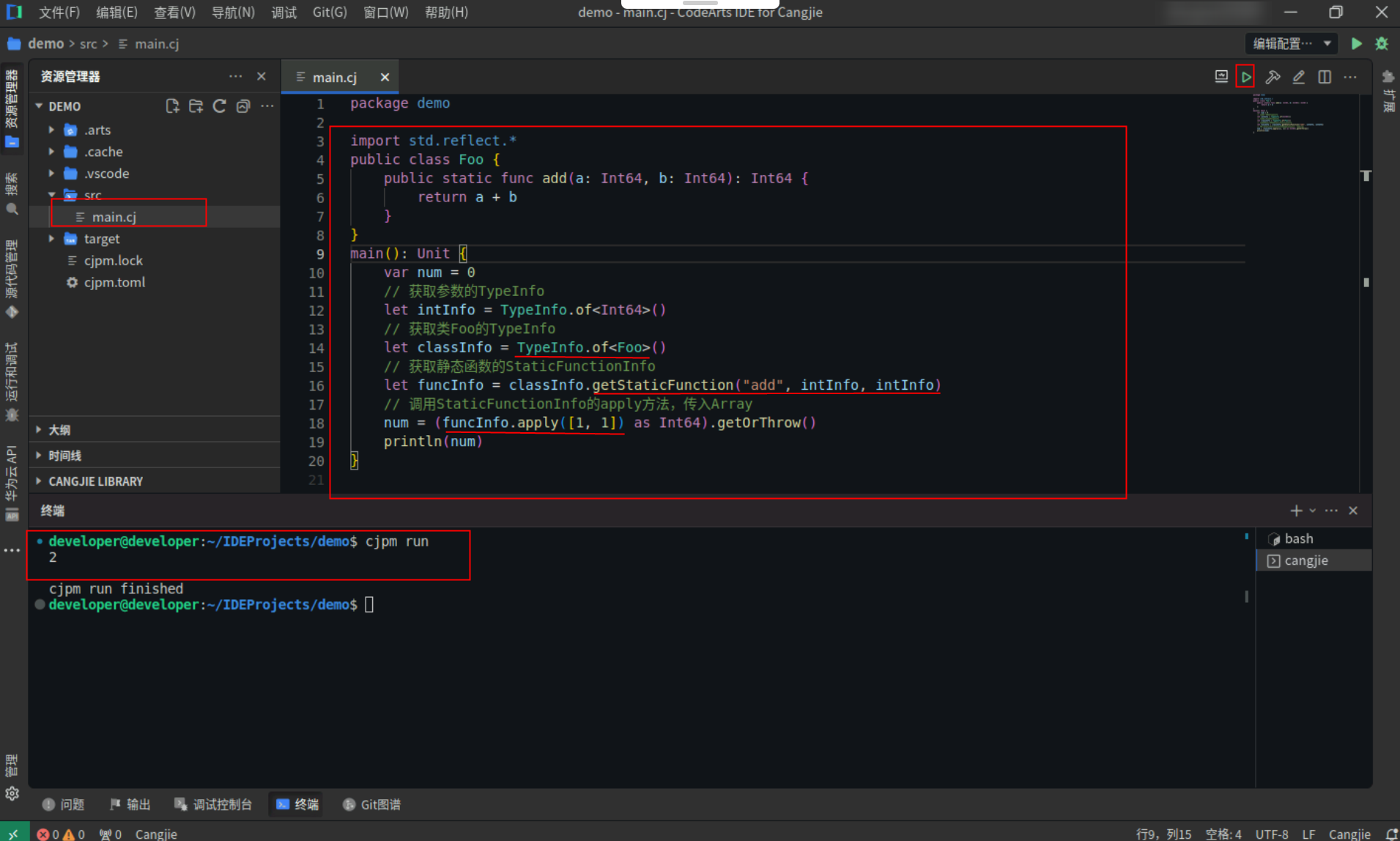
Task: Click the 空格: 4 indentation setting
Action: coord(1223,834)
